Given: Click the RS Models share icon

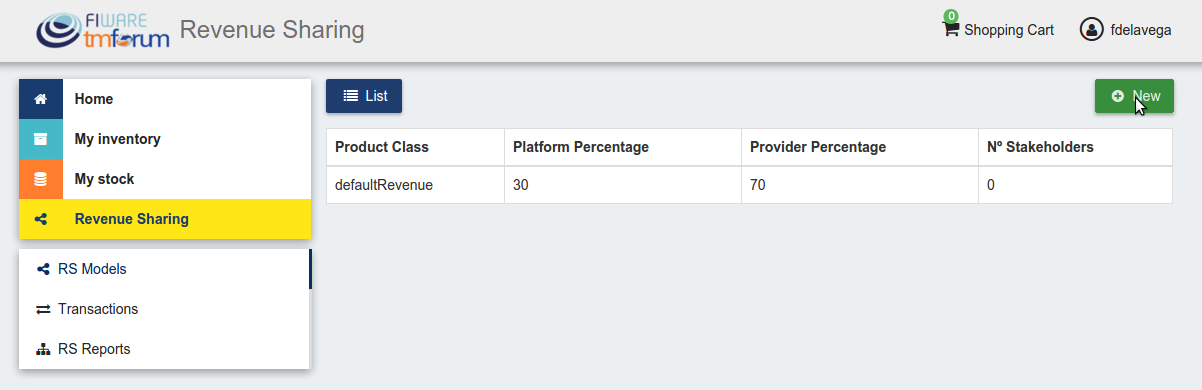Looking at the screenshot, I should (43, 269).
